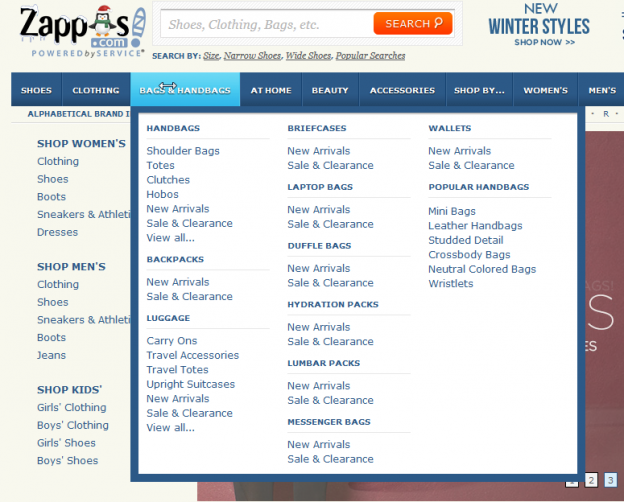Select the At Home navigation tab

point(271,90)
